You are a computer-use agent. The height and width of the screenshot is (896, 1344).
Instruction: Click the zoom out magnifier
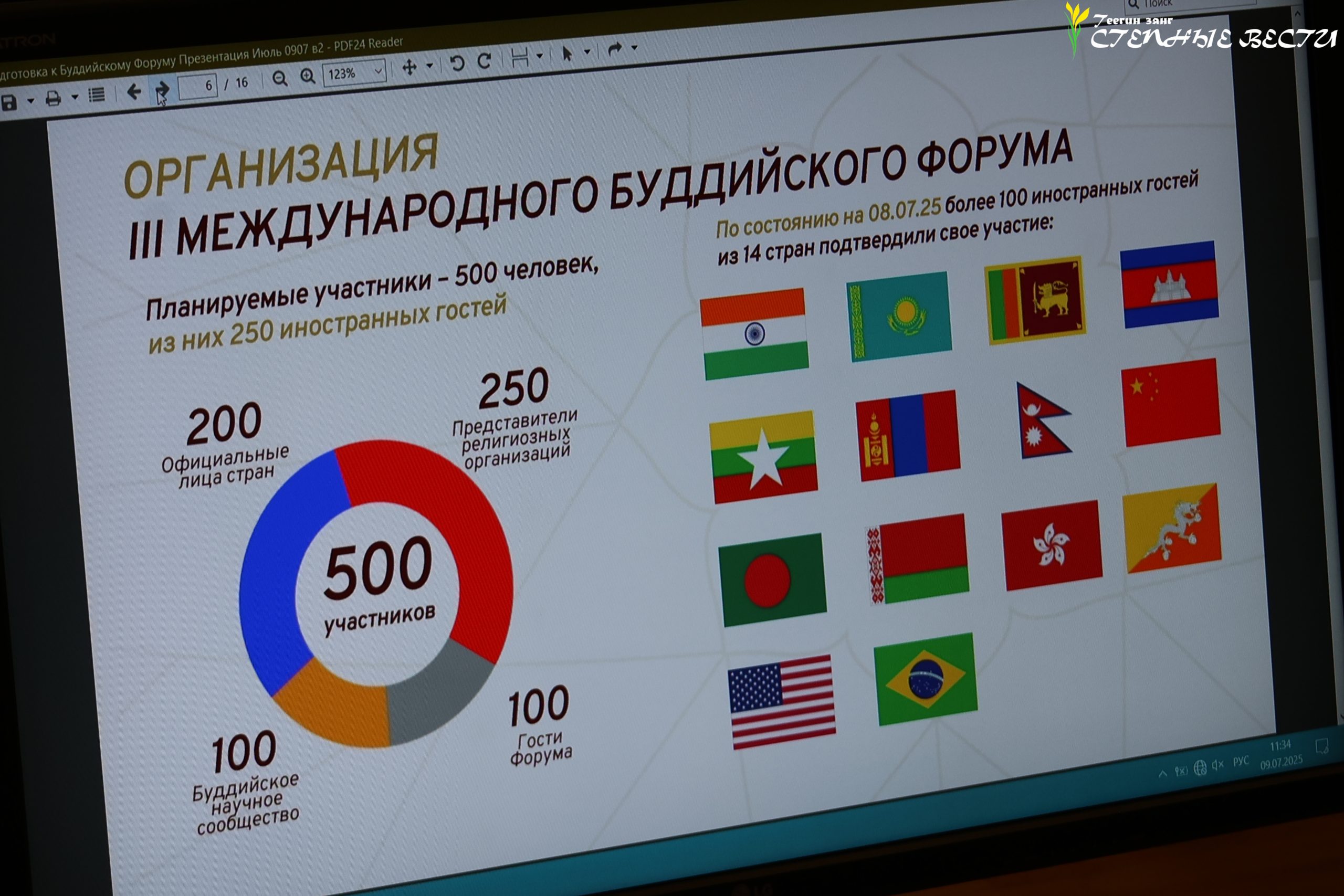[x=279, y=79]
